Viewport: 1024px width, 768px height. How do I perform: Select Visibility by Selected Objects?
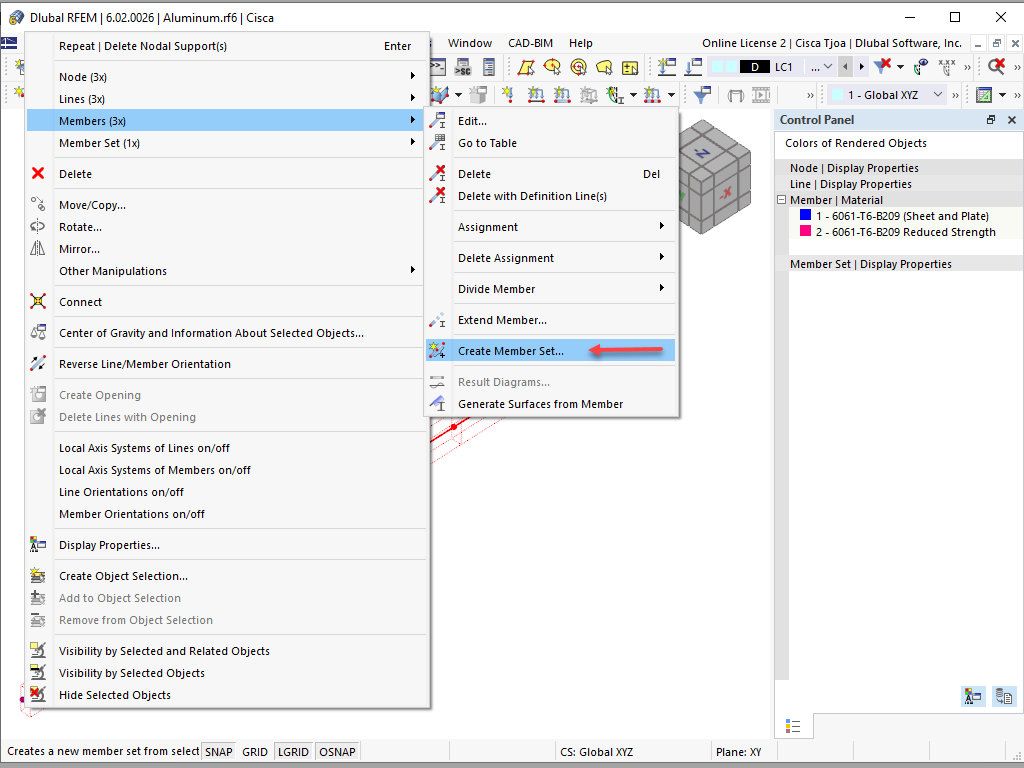226,673
